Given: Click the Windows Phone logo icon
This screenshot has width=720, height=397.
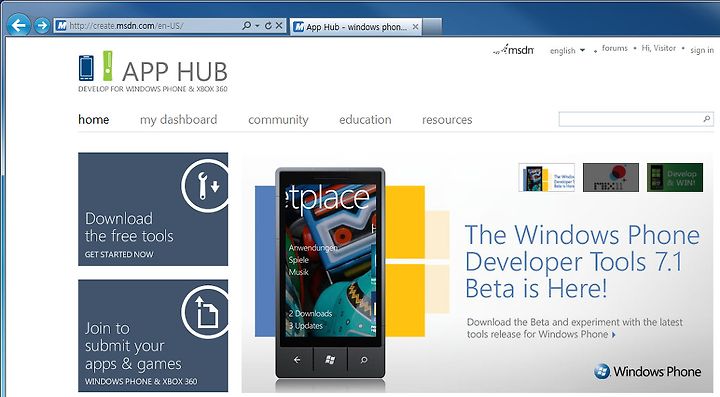Looking at the screenshot, I should [602, 371].
